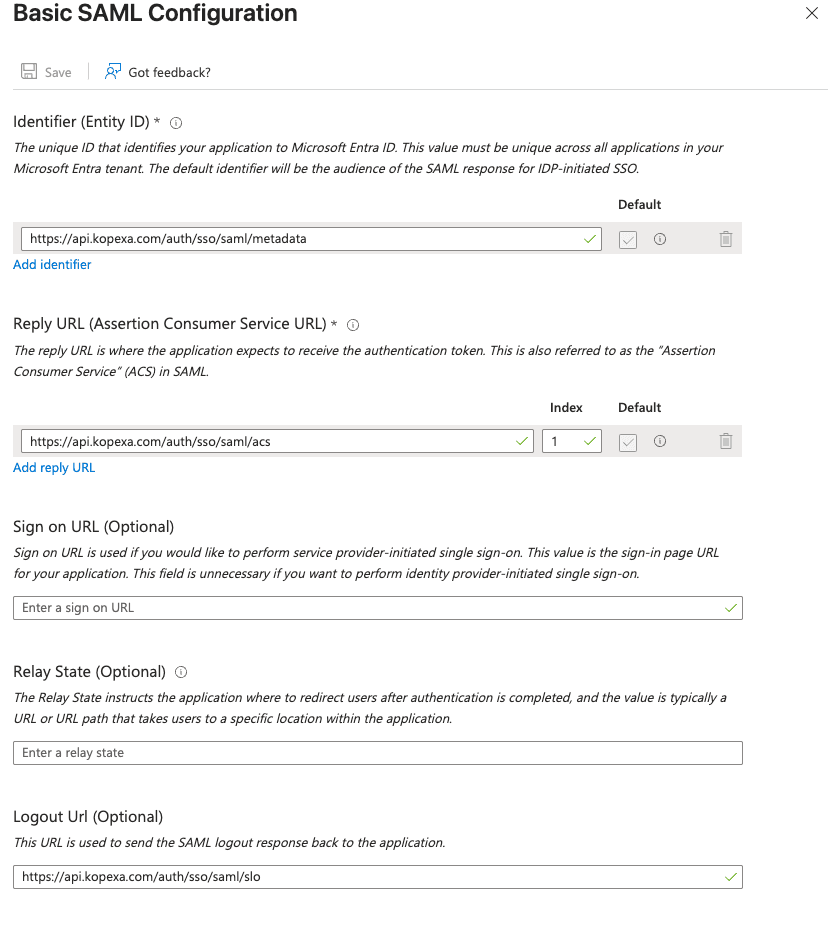Select the Logout Url field value
The width and height of the screenshot is (835, 934).
(377, 876)
